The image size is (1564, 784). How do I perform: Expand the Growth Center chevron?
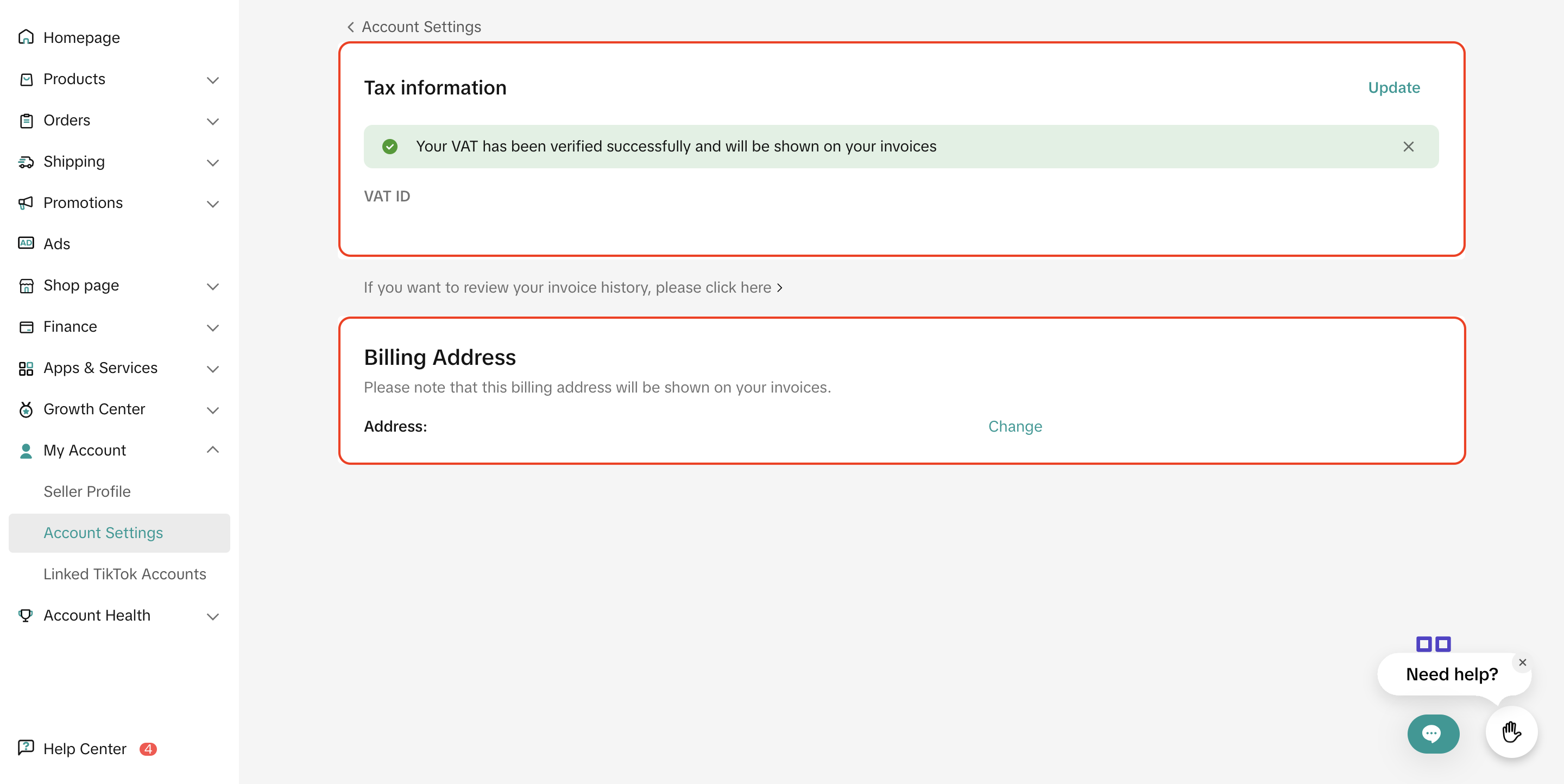pyautogui.click(x=212, y=410)
